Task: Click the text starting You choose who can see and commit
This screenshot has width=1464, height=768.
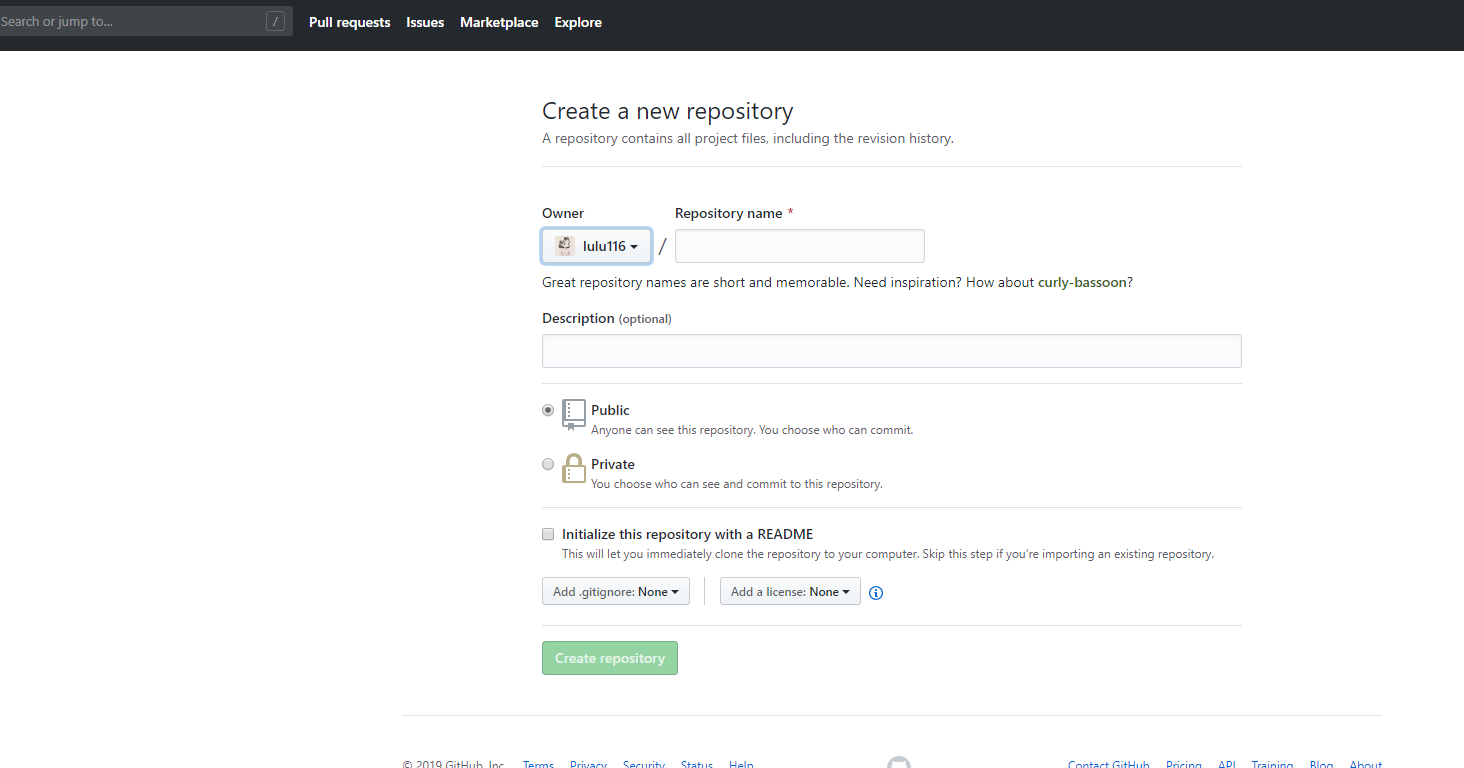Action: pos(737,484)
